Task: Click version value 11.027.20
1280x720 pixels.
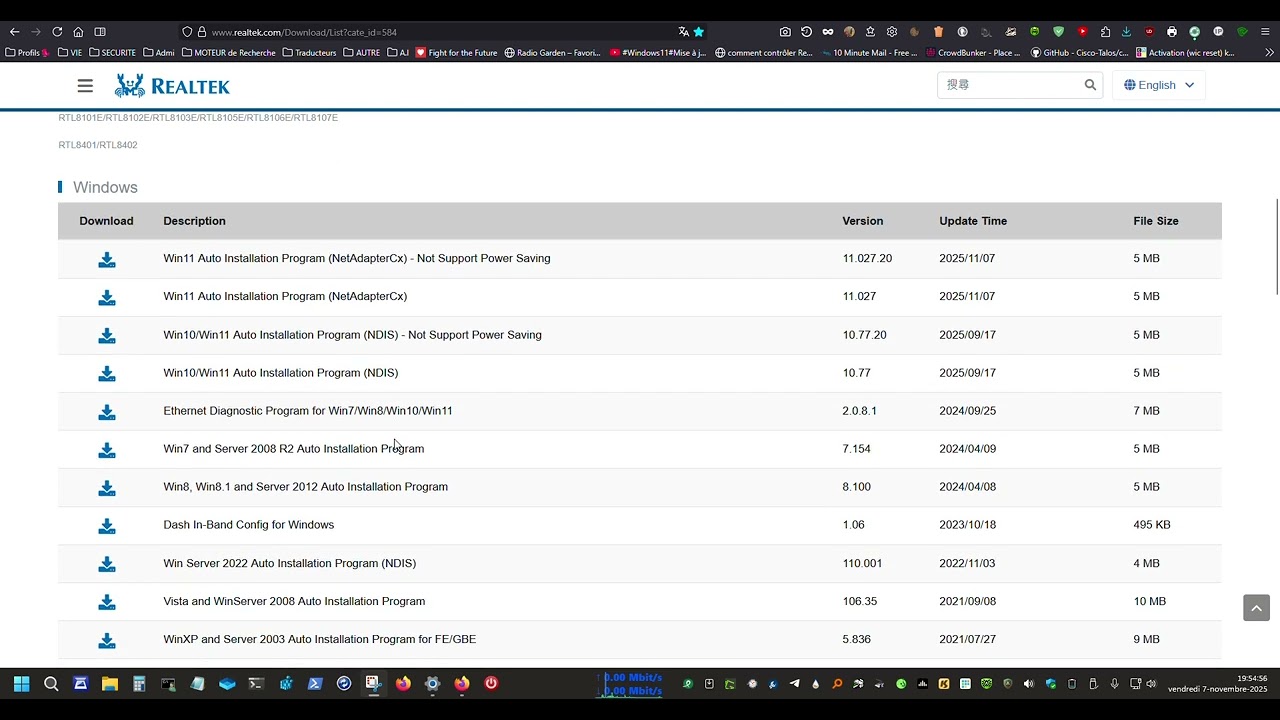Action: [x=867, y=258]
